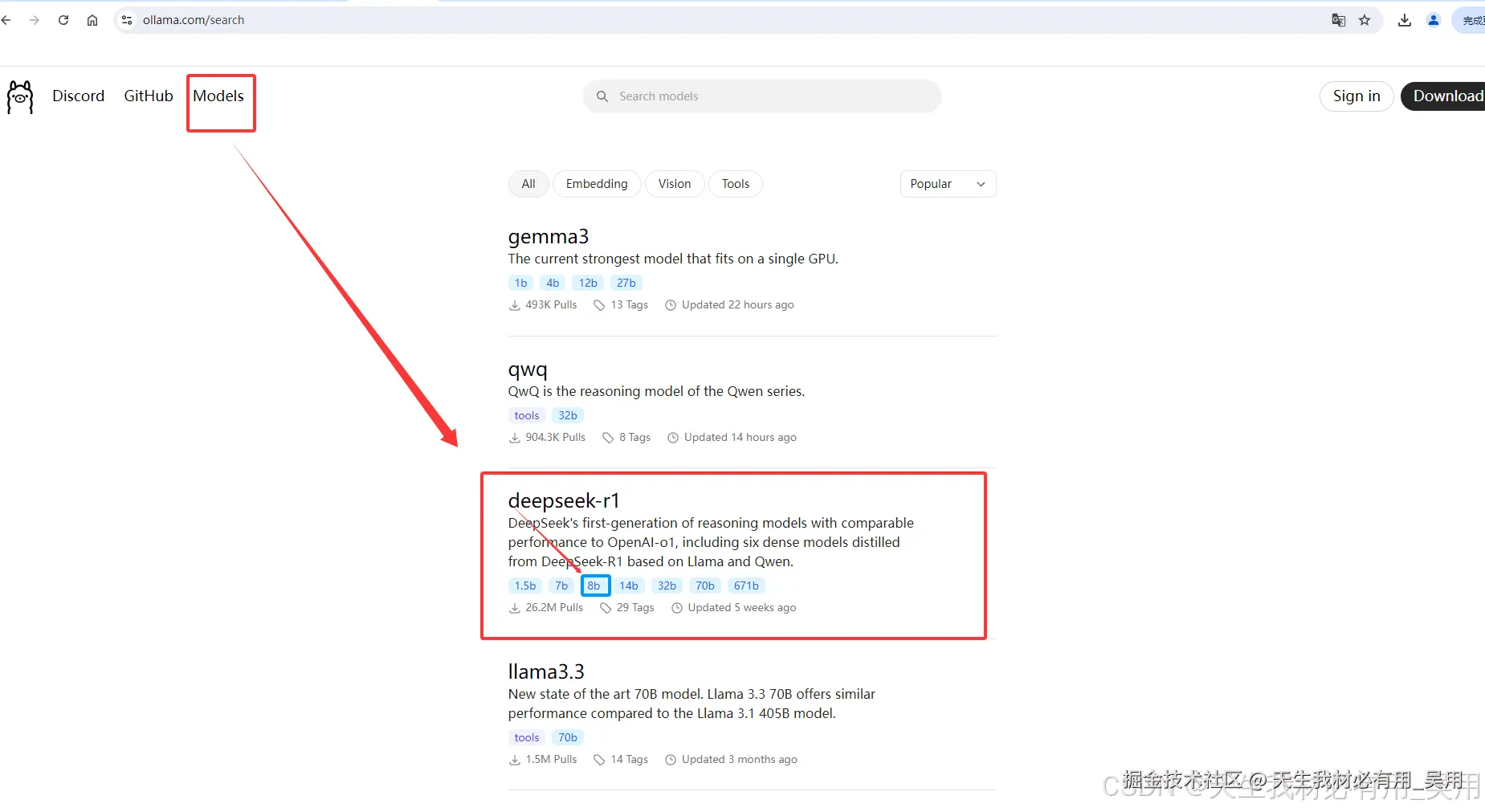Screen dimensions: 1485x812
Task: Click gemma3 12b size tag
Action: 588,283
